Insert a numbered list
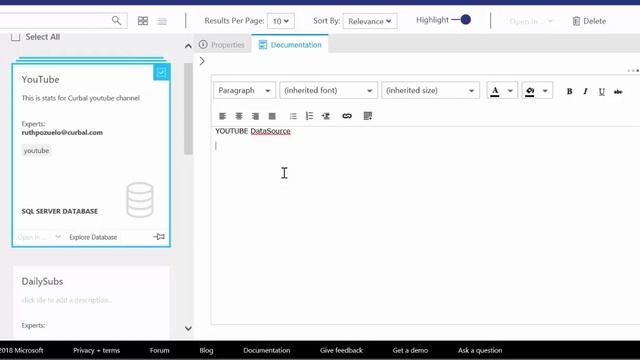The height and width of the screenshot is (360, 640). [309, 116]
